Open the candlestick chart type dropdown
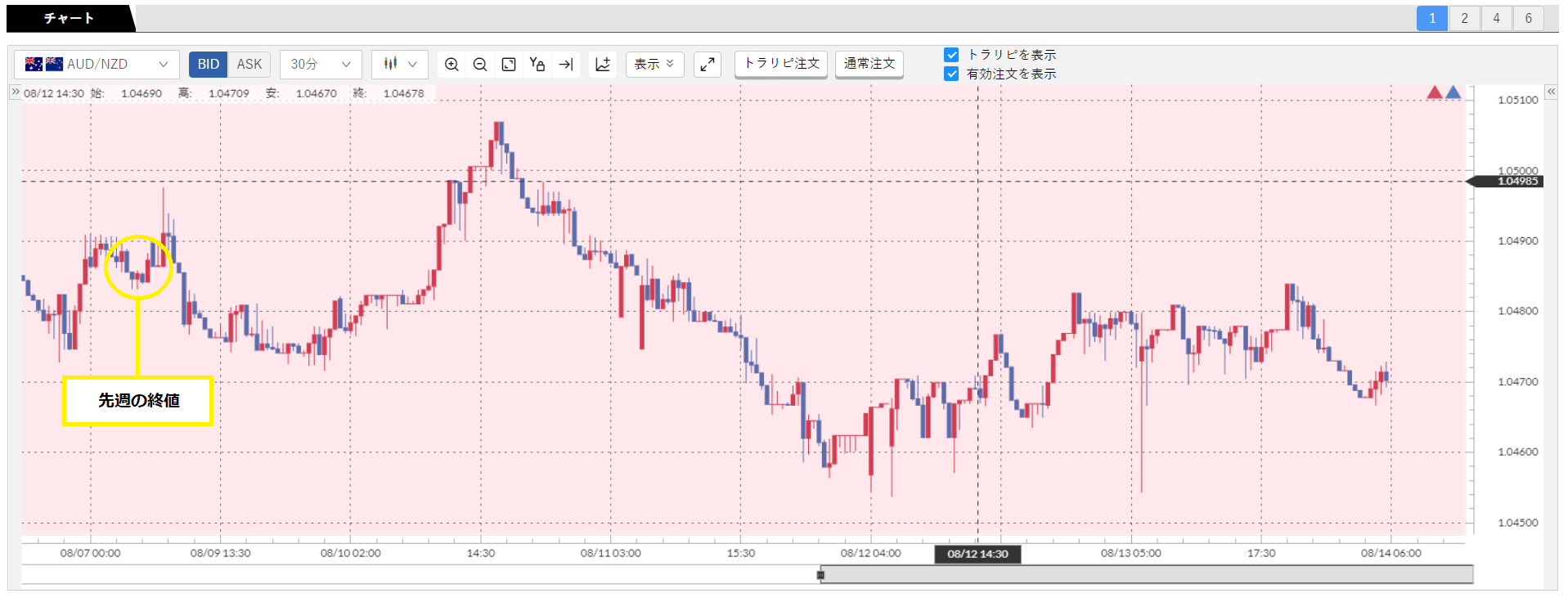 400,64
